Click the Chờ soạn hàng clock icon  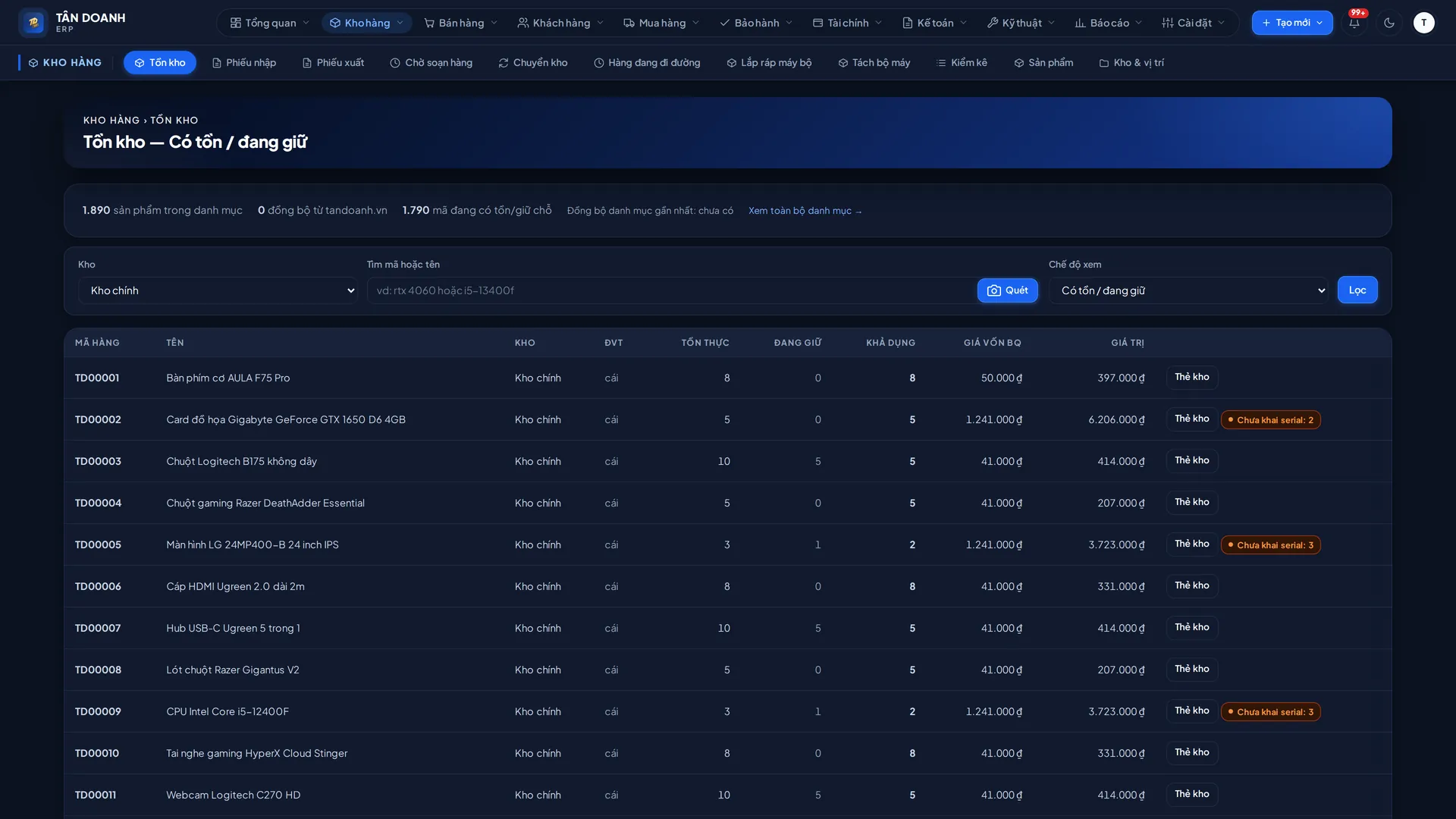tap(395, 63)
